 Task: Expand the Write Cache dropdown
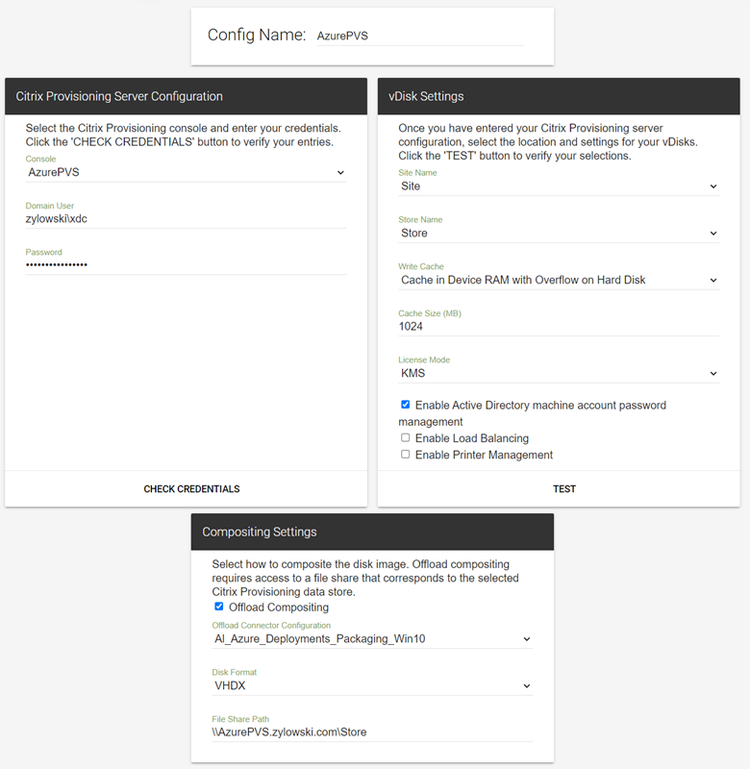pyautogui.click(x=559, y=280)
